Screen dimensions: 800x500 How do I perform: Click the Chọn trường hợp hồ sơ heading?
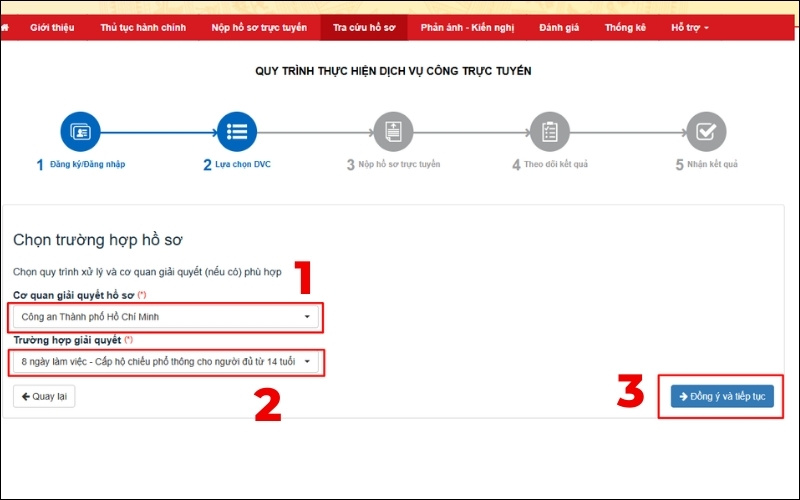click(x=97, y=240)
